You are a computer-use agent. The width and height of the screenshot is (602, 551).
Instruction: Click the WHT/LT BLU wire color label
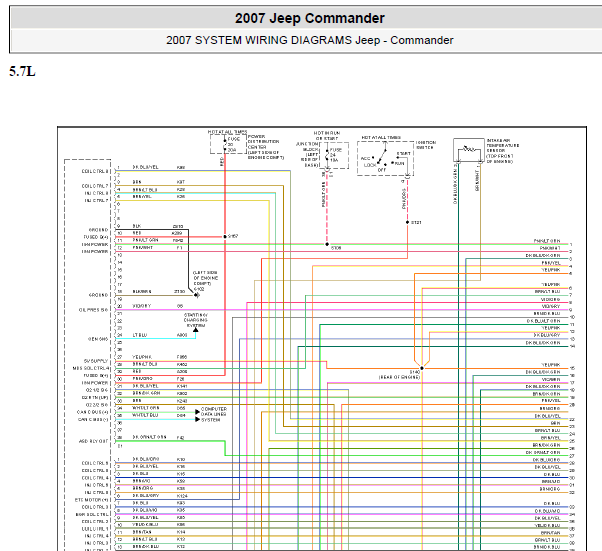tap(145, 415)
